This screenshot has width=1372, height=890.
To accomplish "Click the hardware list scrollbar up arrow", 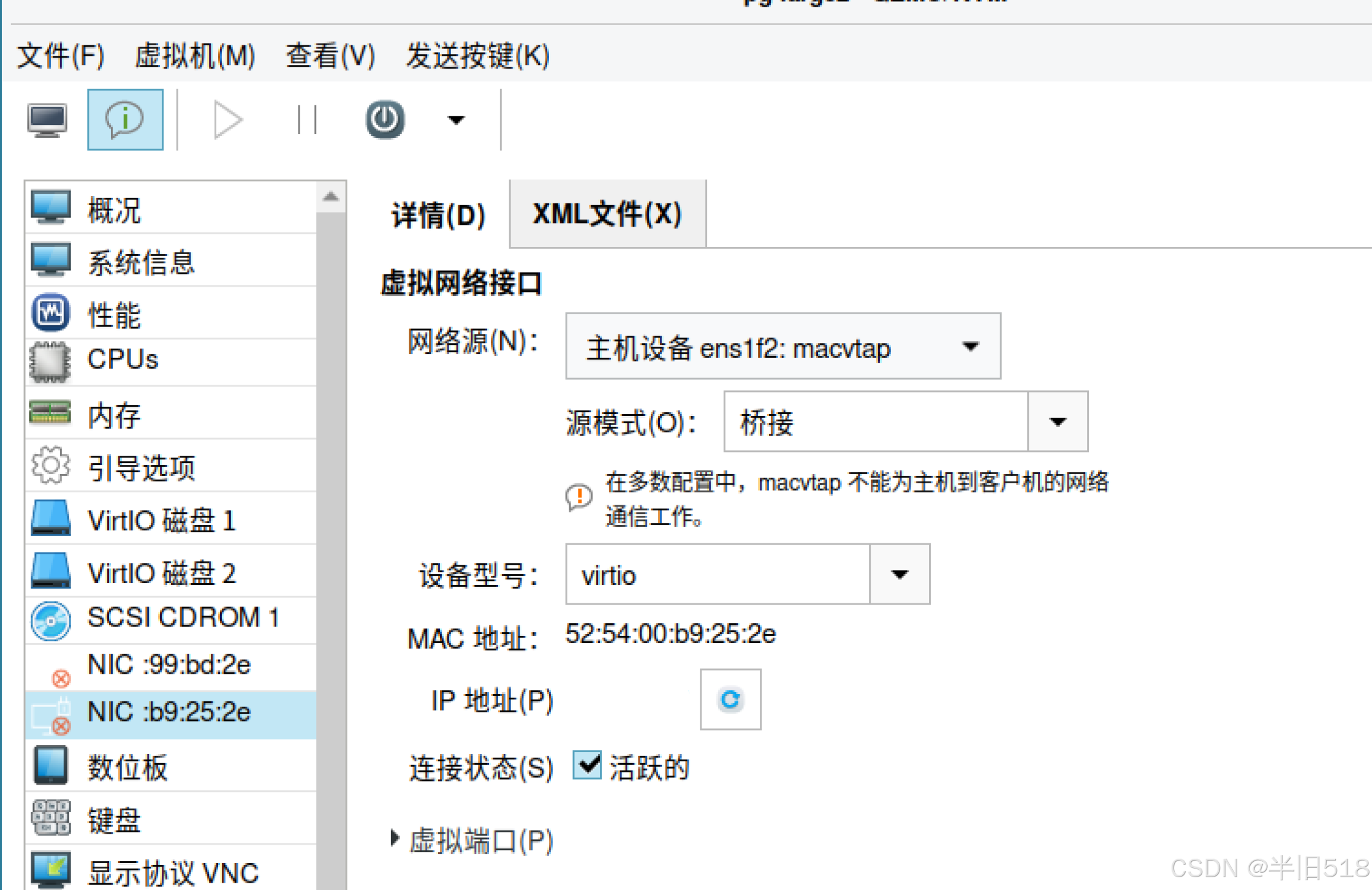I will [331, 197].
